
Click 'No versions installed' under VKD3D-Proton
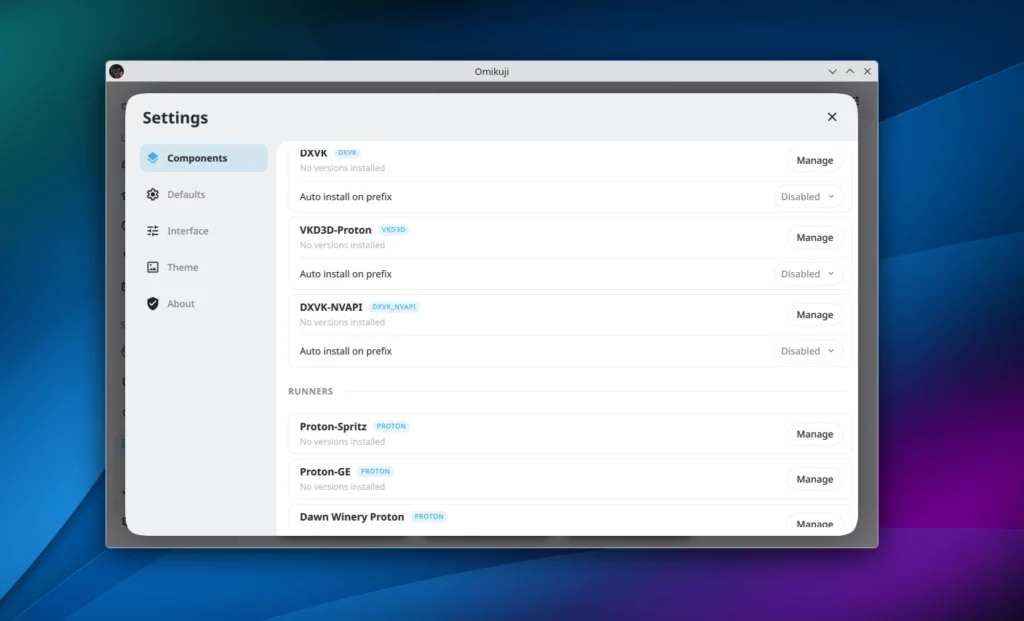coord(342,245)
